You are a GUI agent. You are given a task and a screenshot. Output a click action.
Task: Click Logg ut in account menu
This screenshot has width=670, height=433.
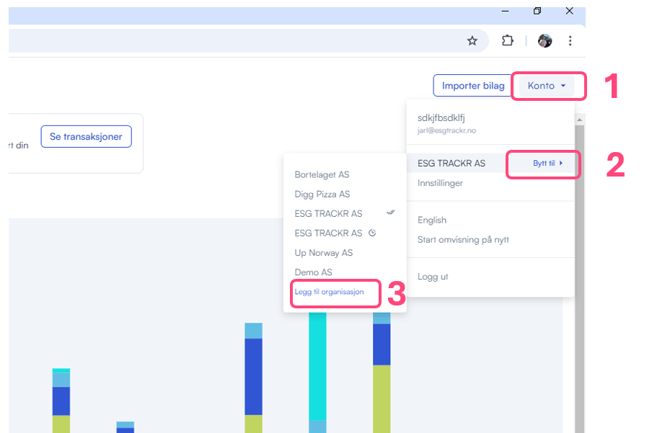coord(434,277)
